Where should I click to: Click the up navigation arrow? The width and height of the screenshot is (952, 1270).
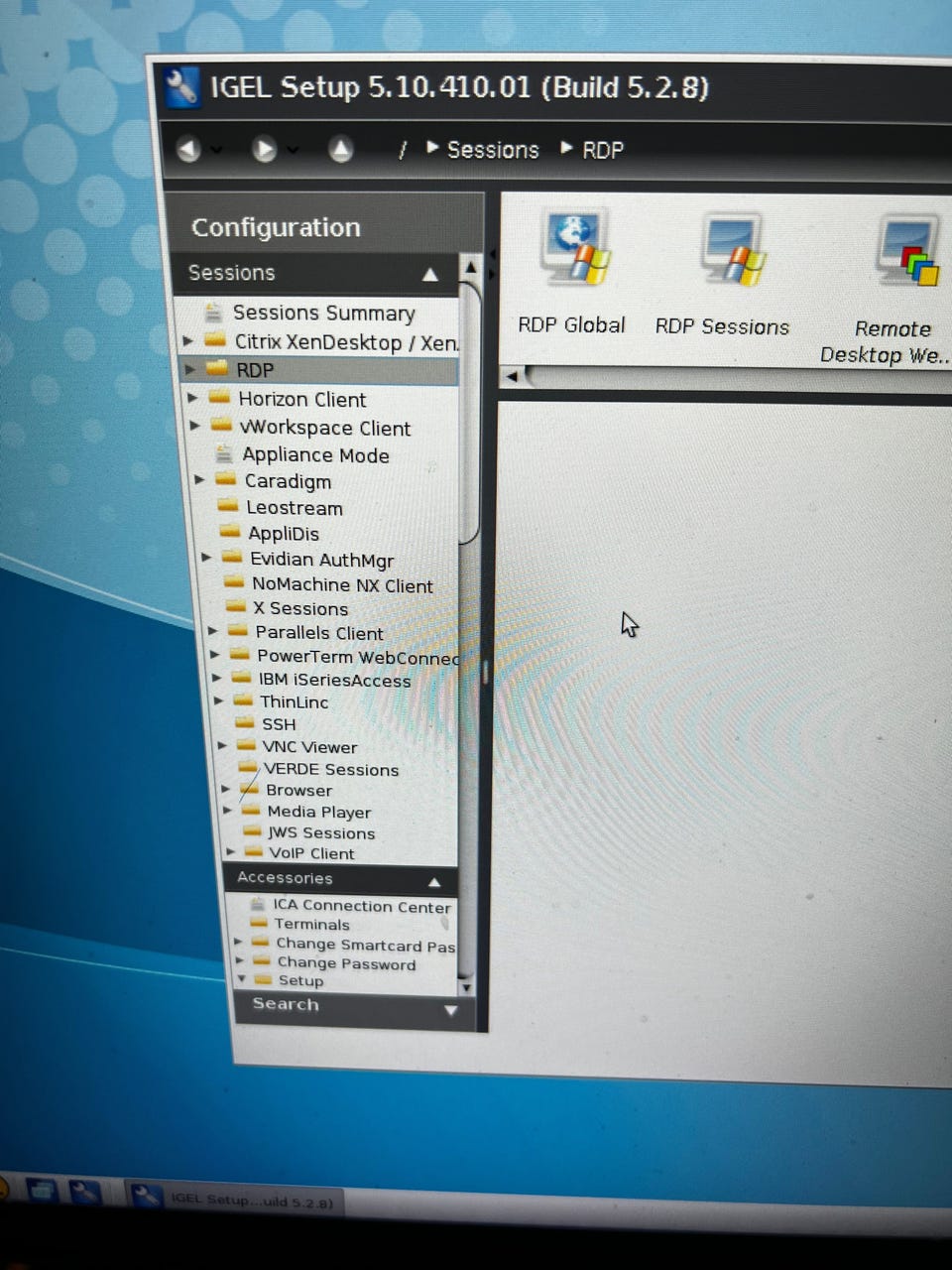pyautogui.click(x=340, y=150)
